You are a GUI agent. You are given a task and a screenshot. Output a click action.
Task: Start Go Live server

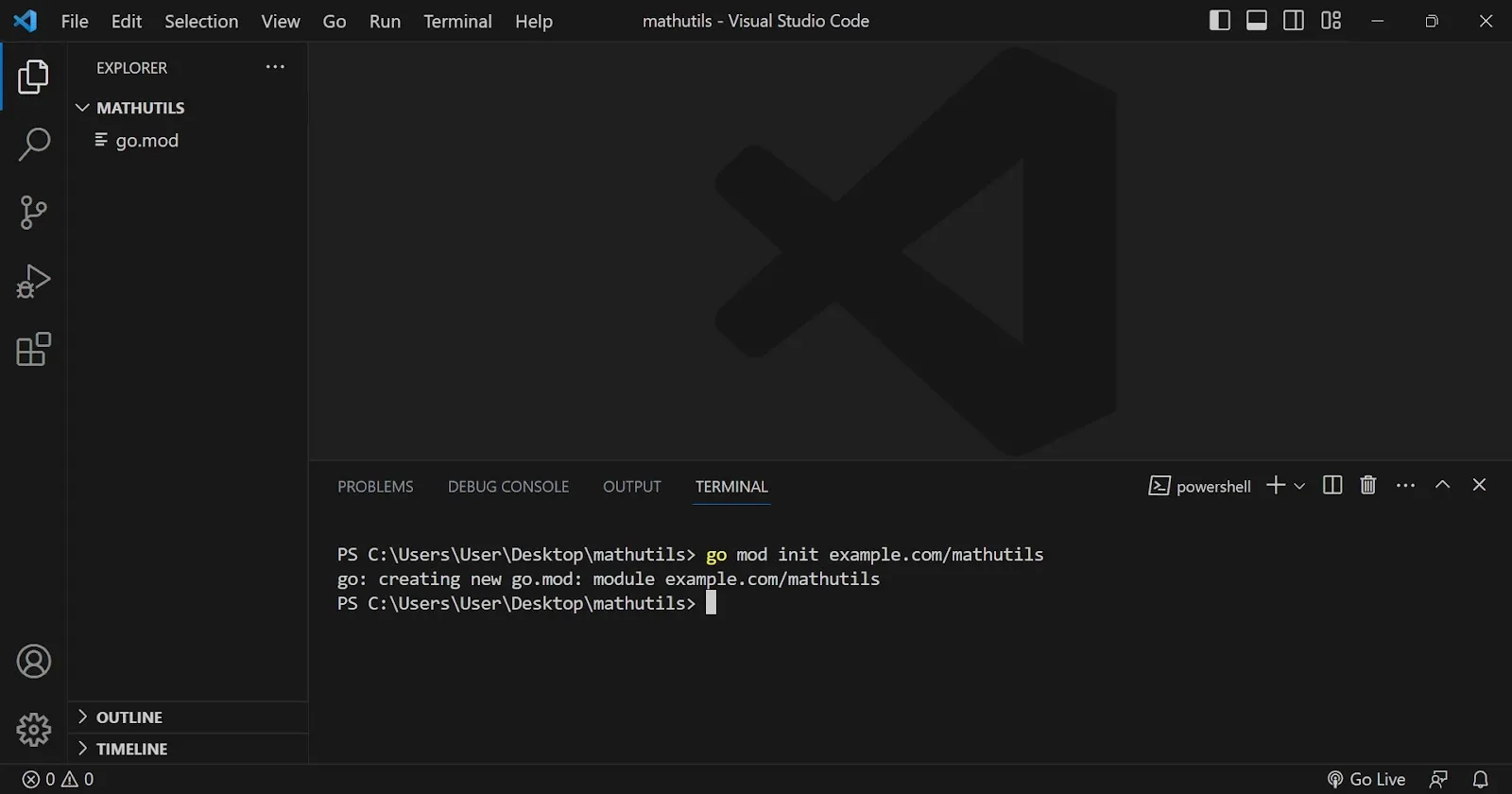click(1366, 779)
